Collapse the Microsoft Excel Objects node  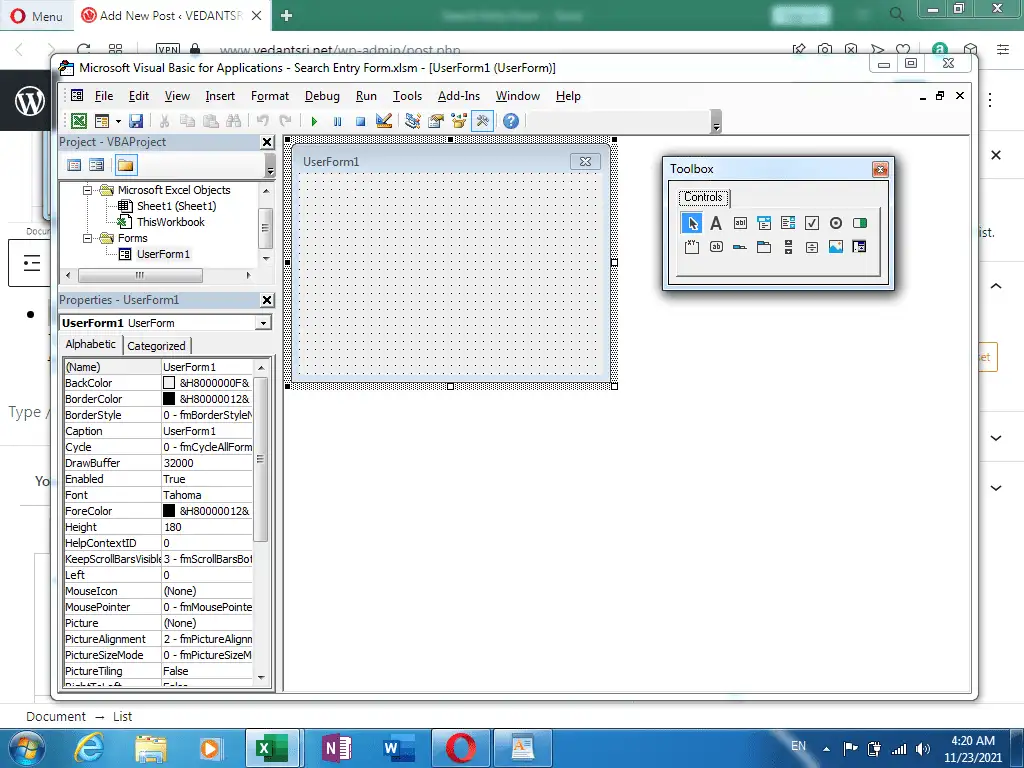tap(87, 190)
